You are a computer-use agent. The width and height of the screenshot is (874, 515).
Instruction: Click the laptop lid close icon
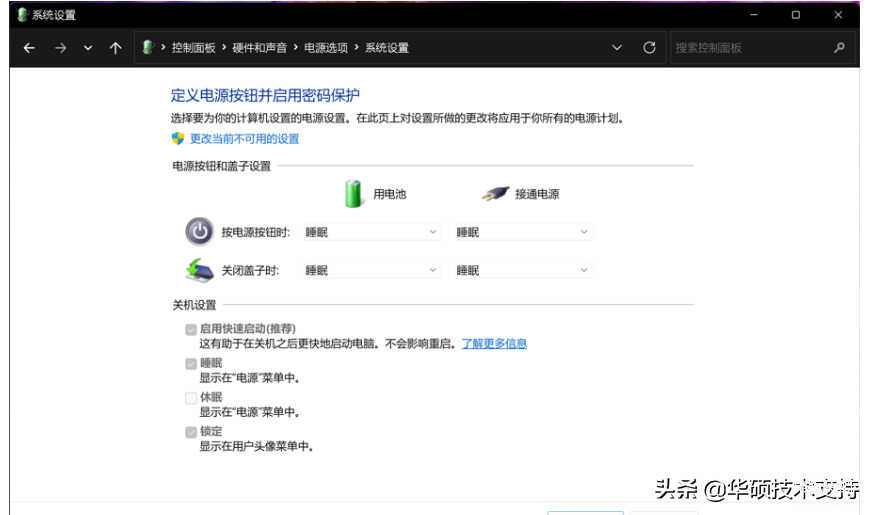pos(199,270)
